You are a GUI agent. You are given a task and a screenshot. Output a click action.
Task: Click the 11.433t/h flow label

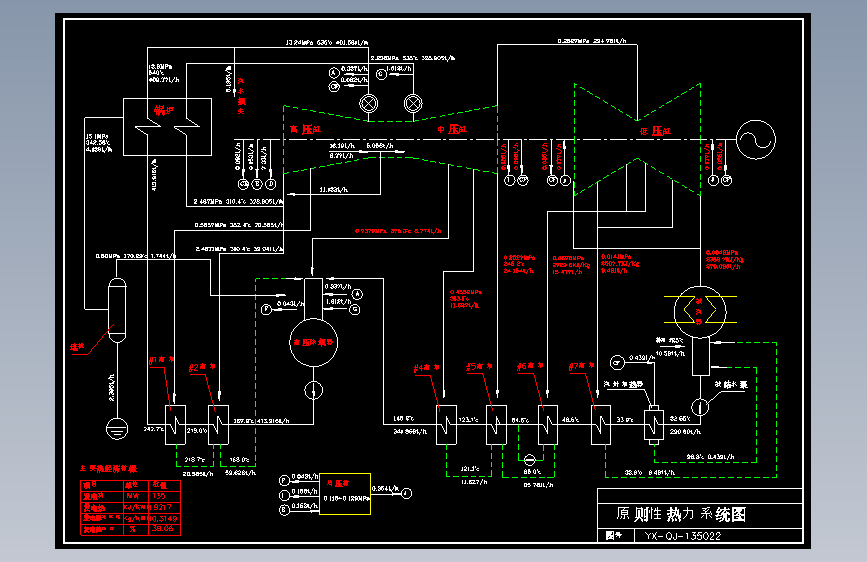click(333, 190)
